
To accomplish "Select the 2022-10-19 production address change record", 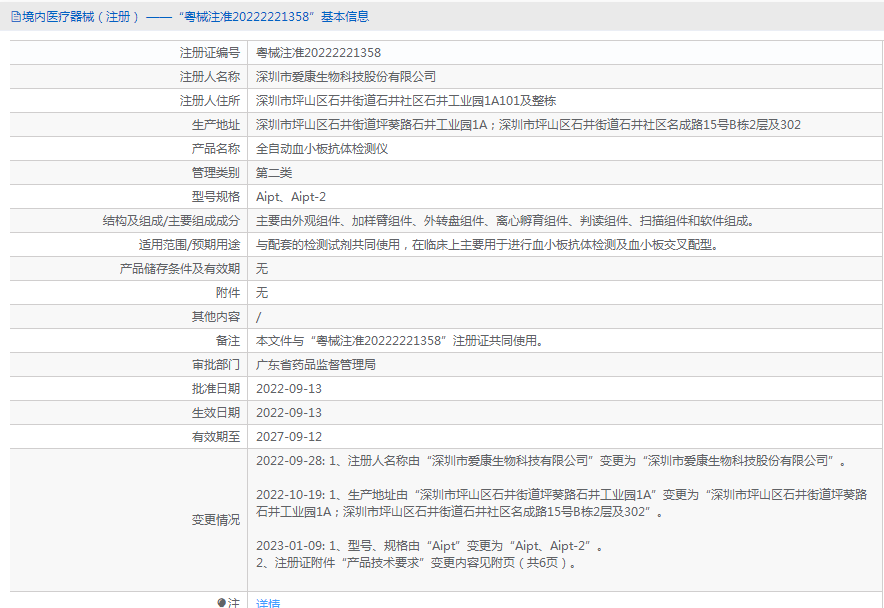I will [562, 503].
